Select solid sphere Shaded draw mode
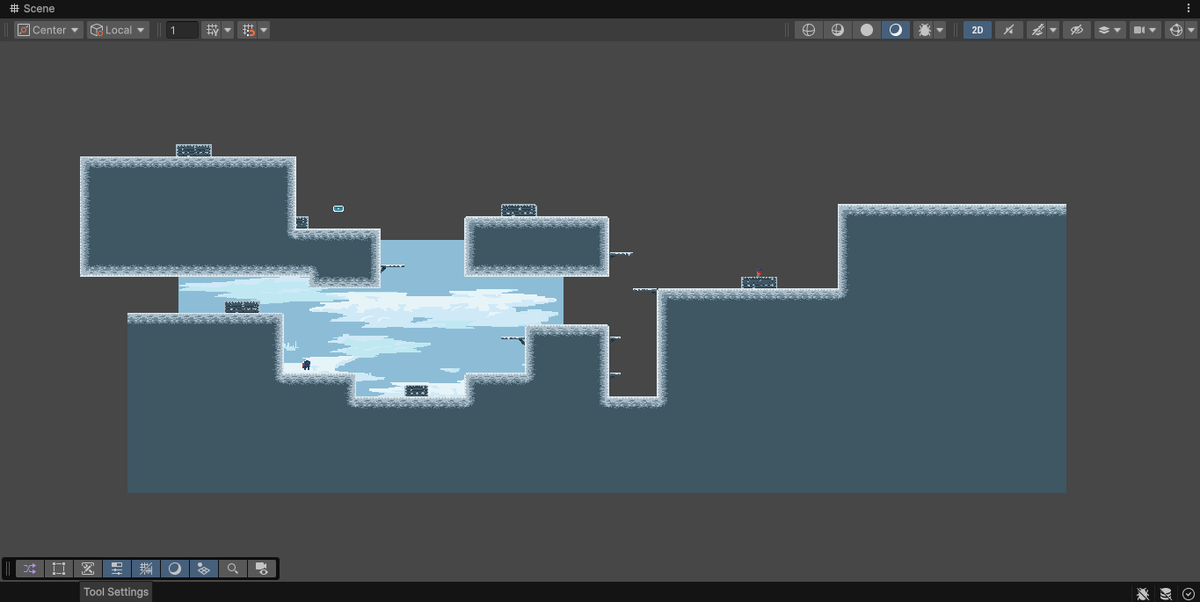Image resolution: width=1200 pixels, height=602 pixels. tap(867, 30)
